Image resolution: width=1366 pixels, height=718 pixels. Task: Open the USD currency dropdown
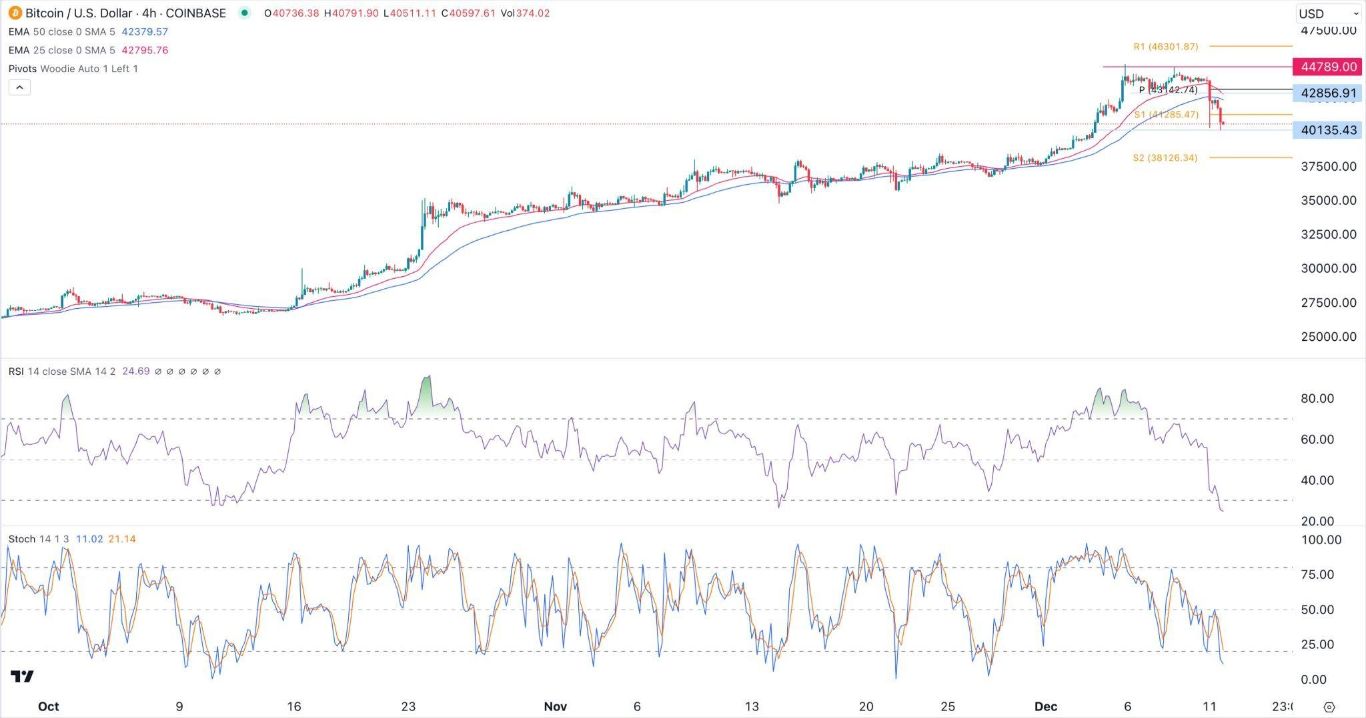coord(1326,13)
